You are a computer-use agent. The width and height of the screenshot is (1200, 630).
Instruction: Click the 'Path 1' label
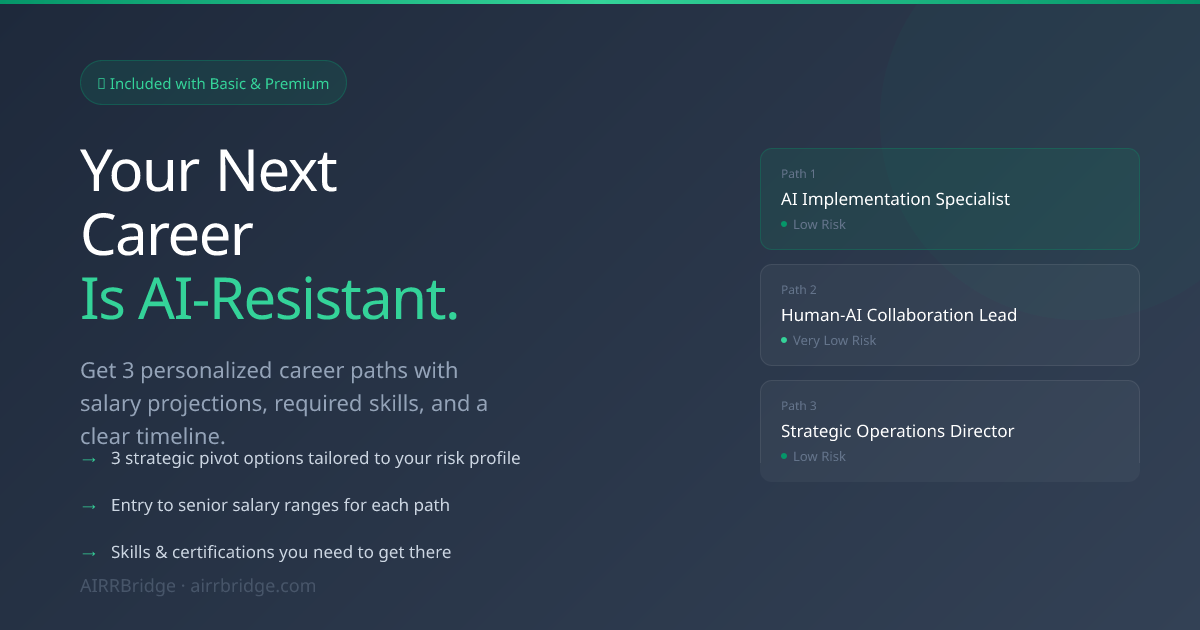point(799,174)
